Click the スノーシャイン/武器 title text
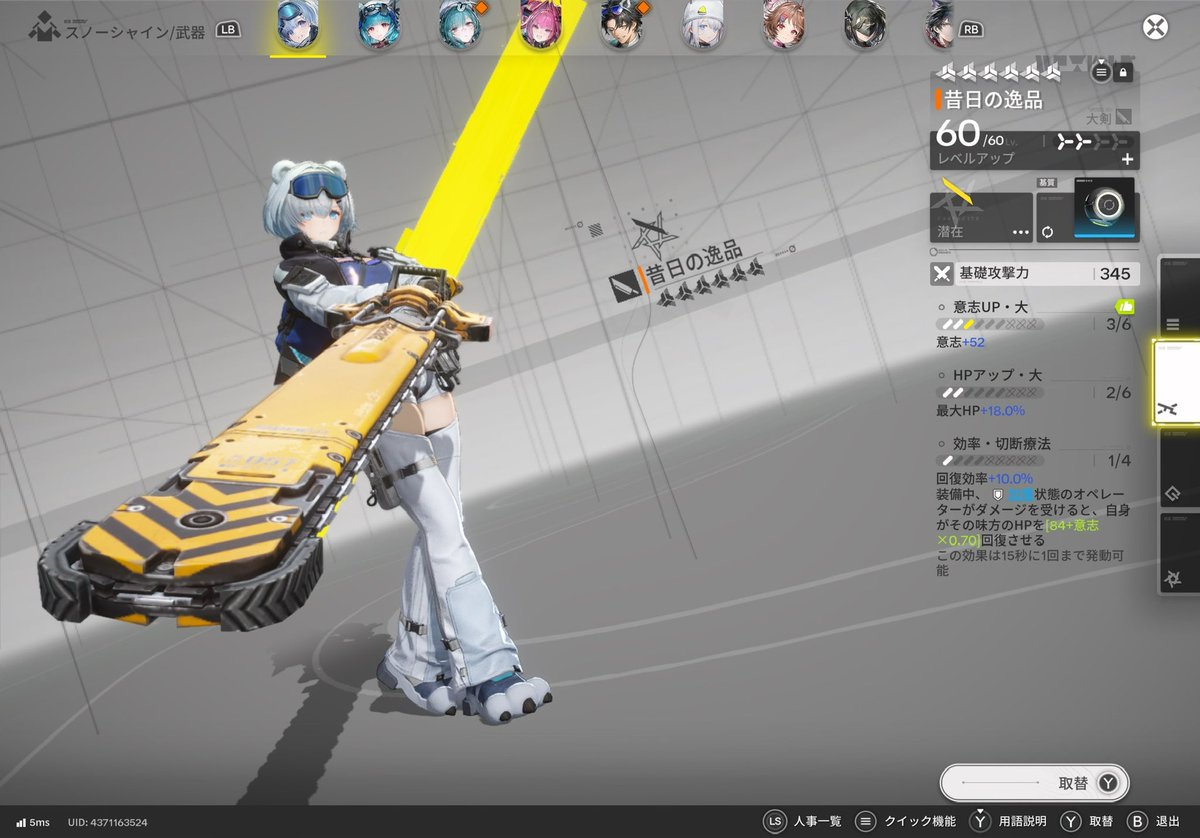The image size is (1200, 838). pos(135,31)
